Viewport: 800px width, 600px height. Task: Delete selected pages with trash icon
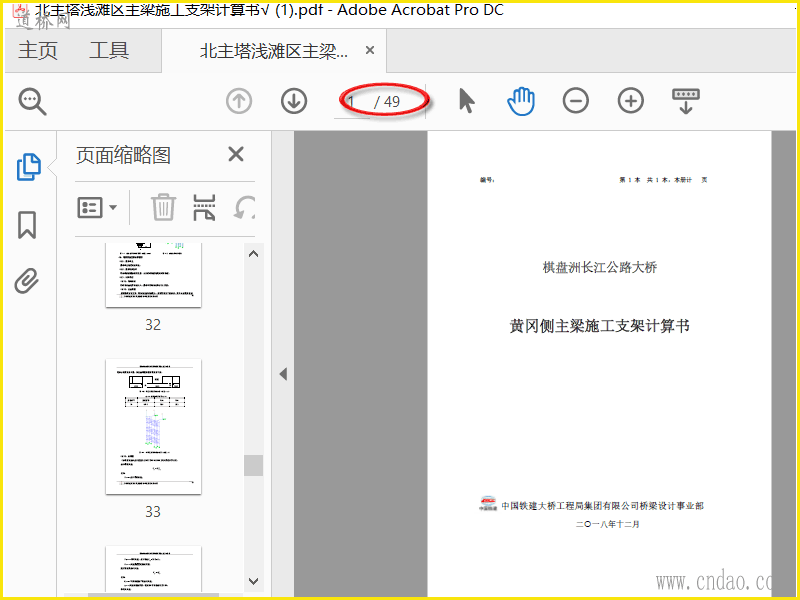pyautogui.click(x=163, y=207)
